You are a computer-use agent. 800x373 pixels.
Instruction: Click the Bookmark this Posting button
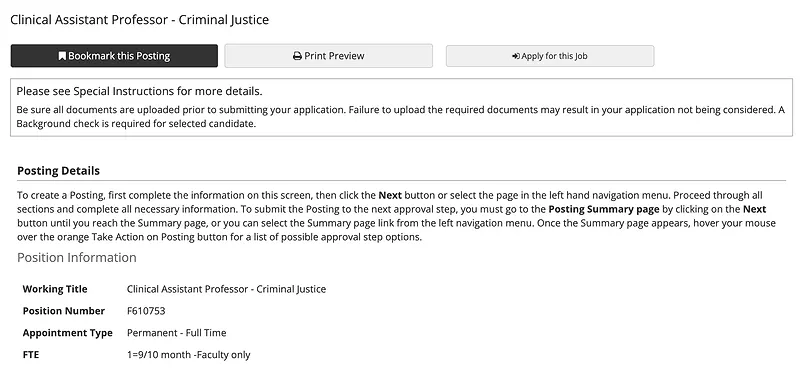[114, 56]
